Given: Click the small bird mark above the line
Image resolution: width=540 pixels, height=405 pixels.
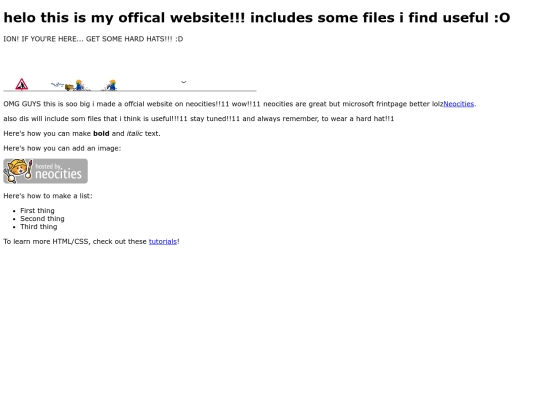Looking at the screenshot, I should [184, 82].
